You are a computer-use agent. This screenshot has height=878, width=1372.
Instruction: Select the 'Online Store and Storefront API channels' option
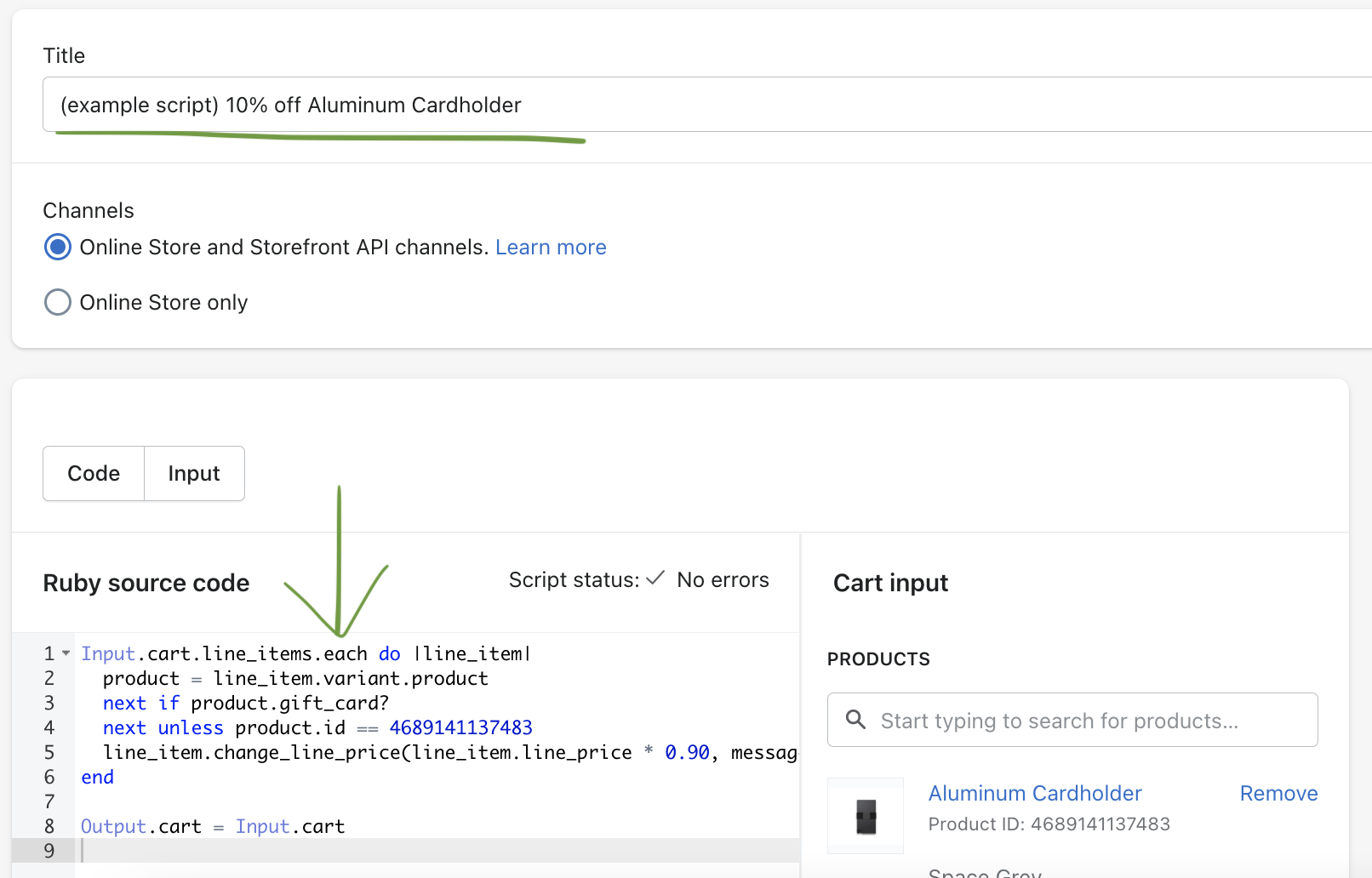pos(57,247)
